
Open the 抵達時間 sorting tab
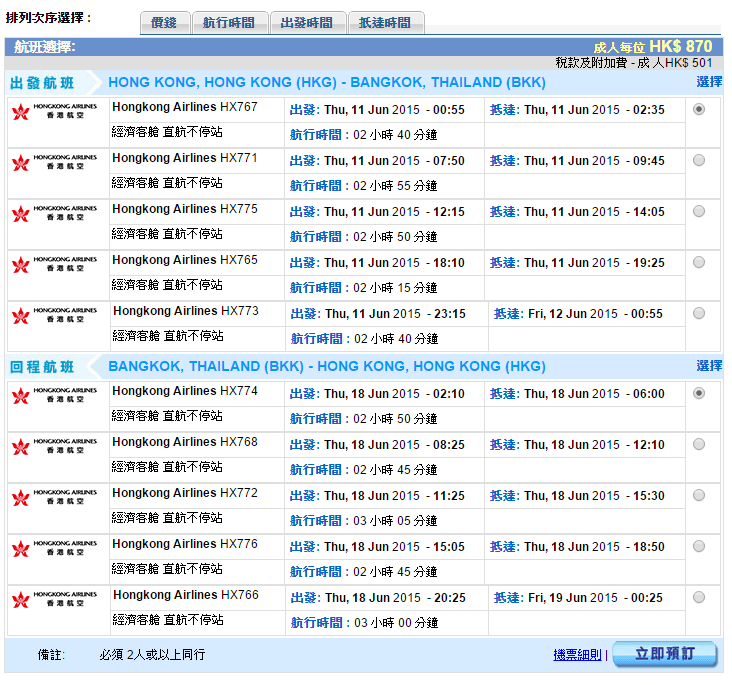click(x=385, y=23)
